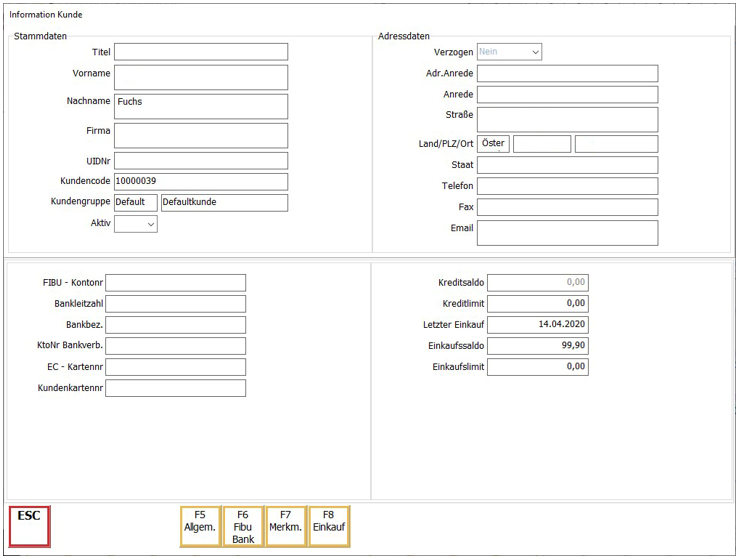This screenshot has height=557, width=739.
Task: Click the Bankleitzahl field
Action: pos(175,304)
